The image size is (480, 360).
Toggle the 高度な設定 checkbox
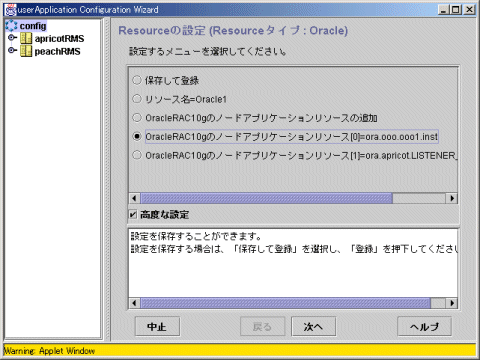[133, 214]
